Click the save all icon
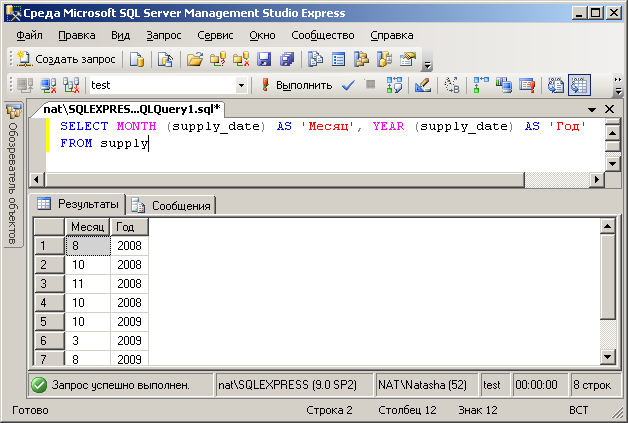 point(287,59)
